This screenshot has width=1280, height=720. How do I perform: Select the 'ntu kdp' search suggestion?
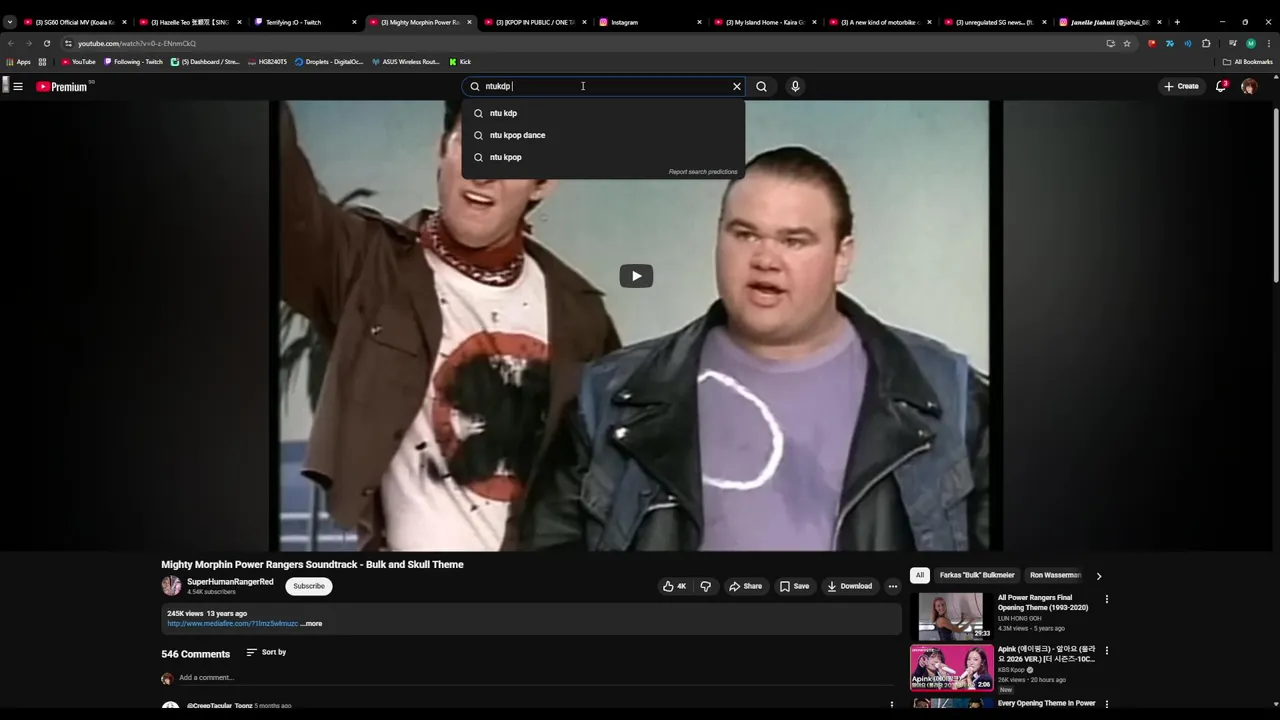tap(603, 113)
